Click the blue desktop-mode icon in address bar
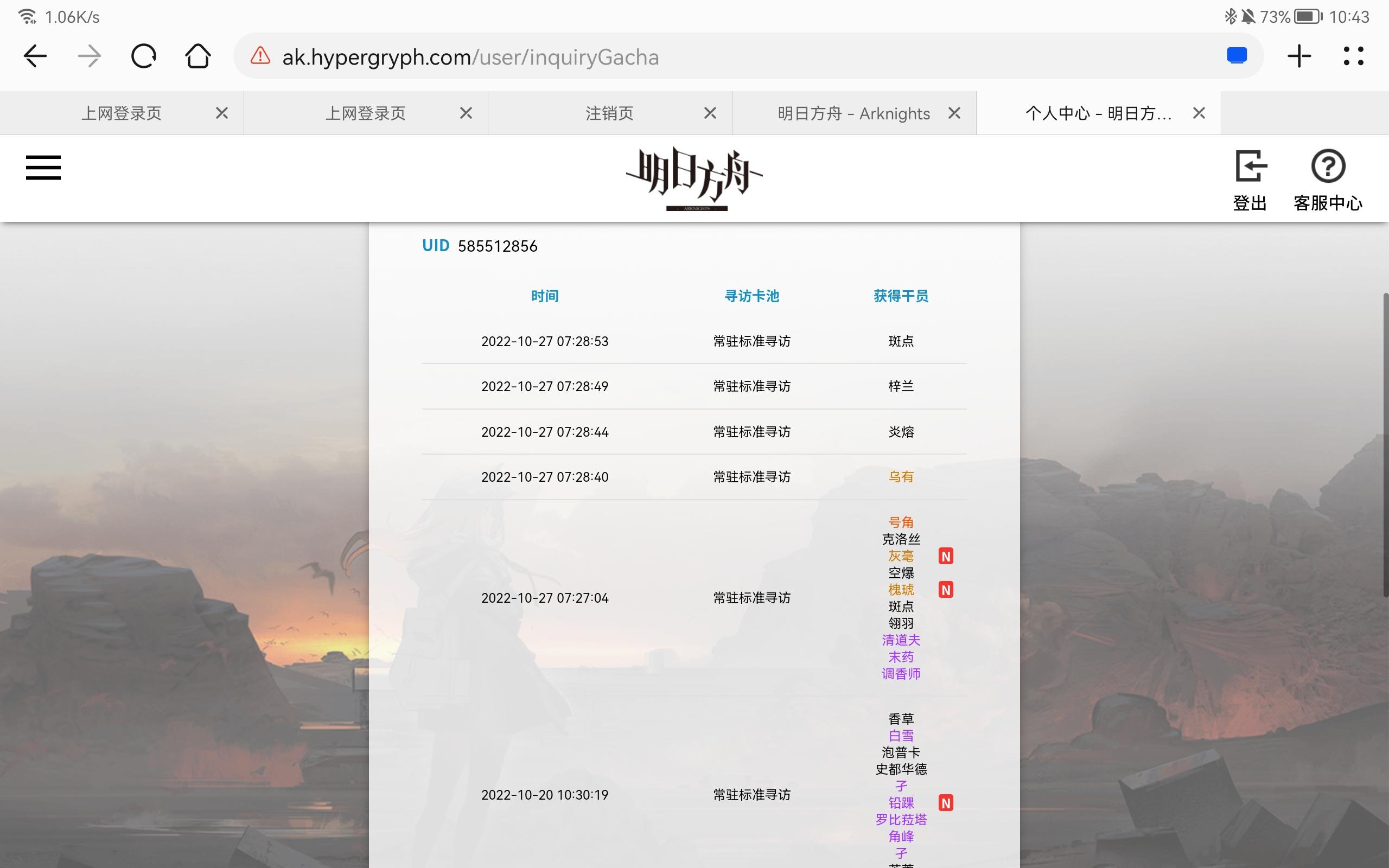 pos(1237,56)
